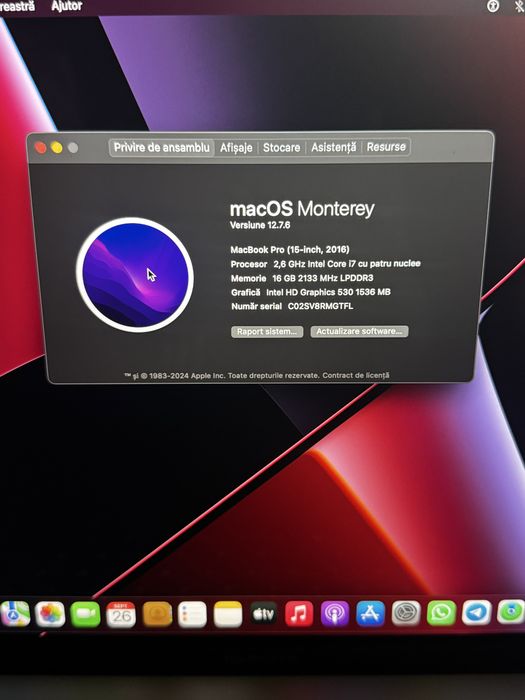The width and height of the screenshot is (525, 700).
Task: Open App Store in Dock
Action: coord(371,613)
